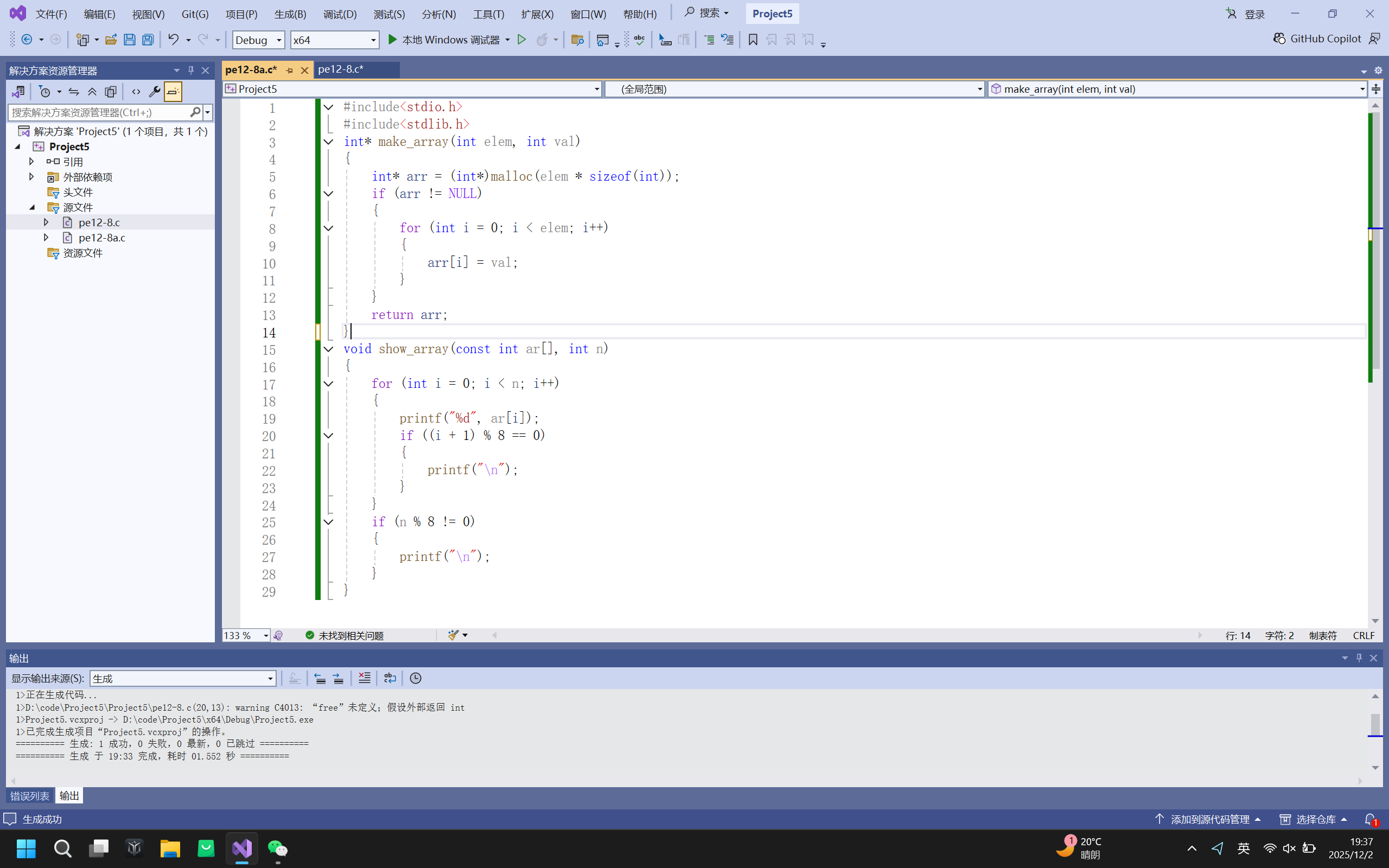Collapse the make_array function fold arrow
The image size is (1389, 868).
[x=328, y=142]
